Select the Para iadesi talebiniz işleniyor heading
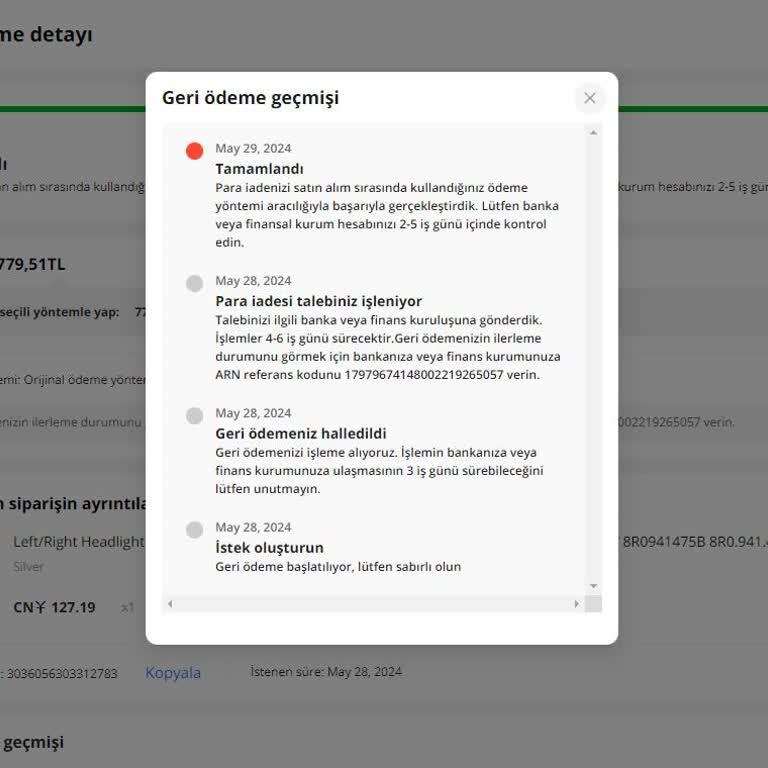The image size is (768, 768). point(318,301)
